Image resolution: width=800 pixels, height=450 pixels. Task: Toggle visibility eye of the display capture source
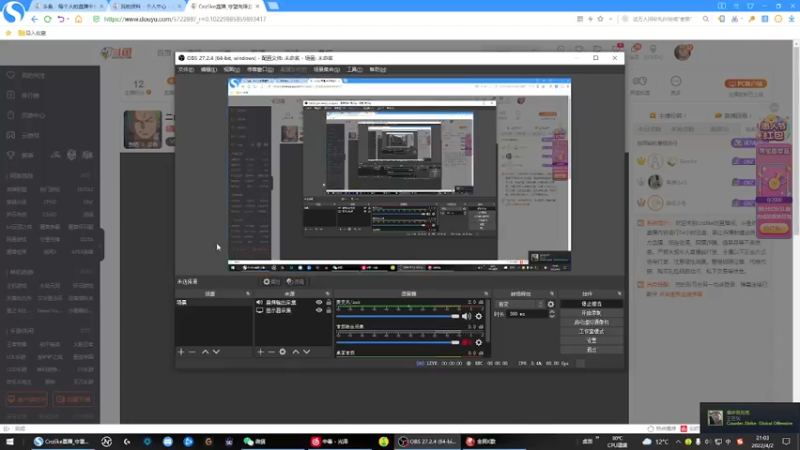point(319,310)
